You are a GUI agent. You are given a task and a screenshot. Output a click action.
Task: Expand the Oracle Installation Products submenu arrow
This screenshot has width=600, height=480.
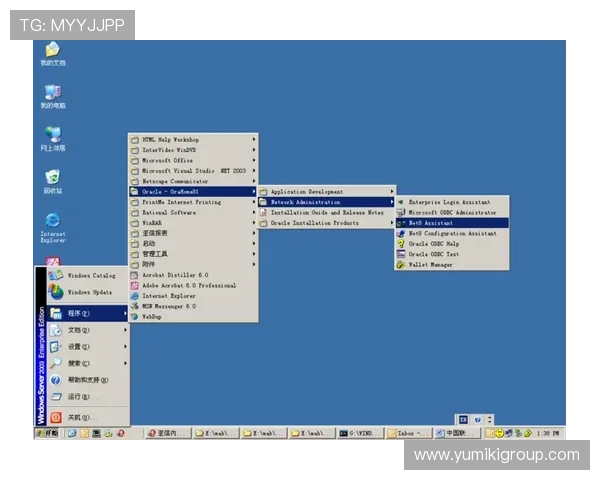point(391,223)
